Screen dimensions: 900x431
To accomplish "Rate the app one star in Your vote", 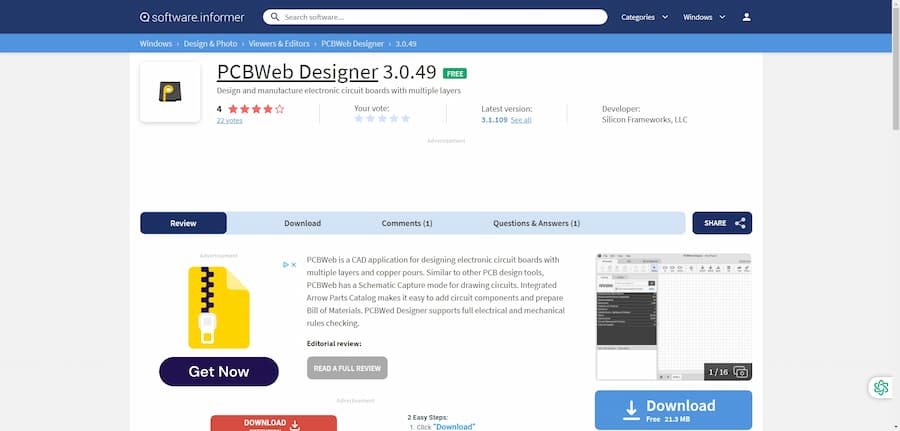I will [x=359, y=118].
